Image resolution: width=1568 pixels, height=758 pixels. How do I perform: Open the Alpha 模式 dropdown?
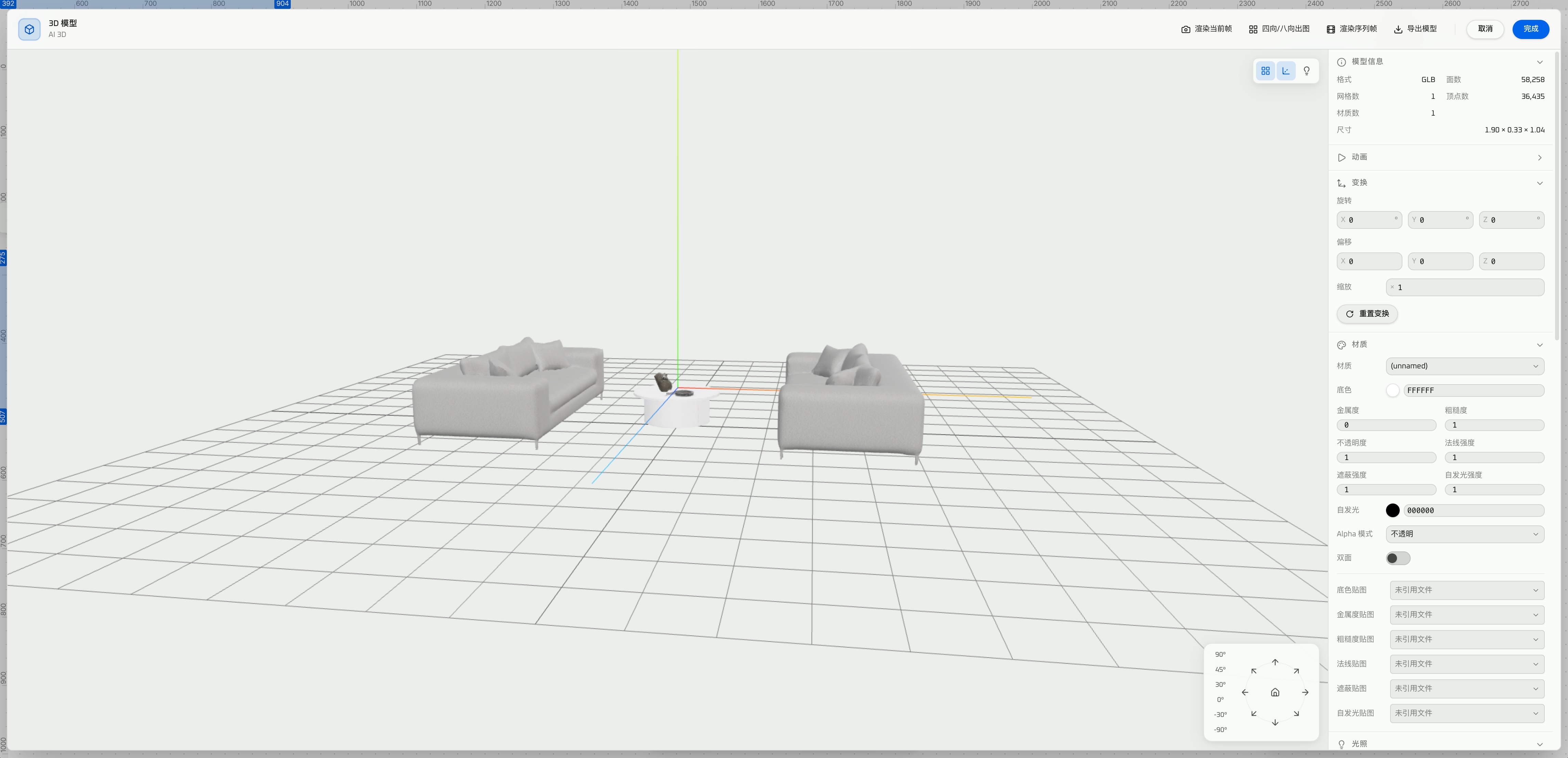tap(1464, 535)
